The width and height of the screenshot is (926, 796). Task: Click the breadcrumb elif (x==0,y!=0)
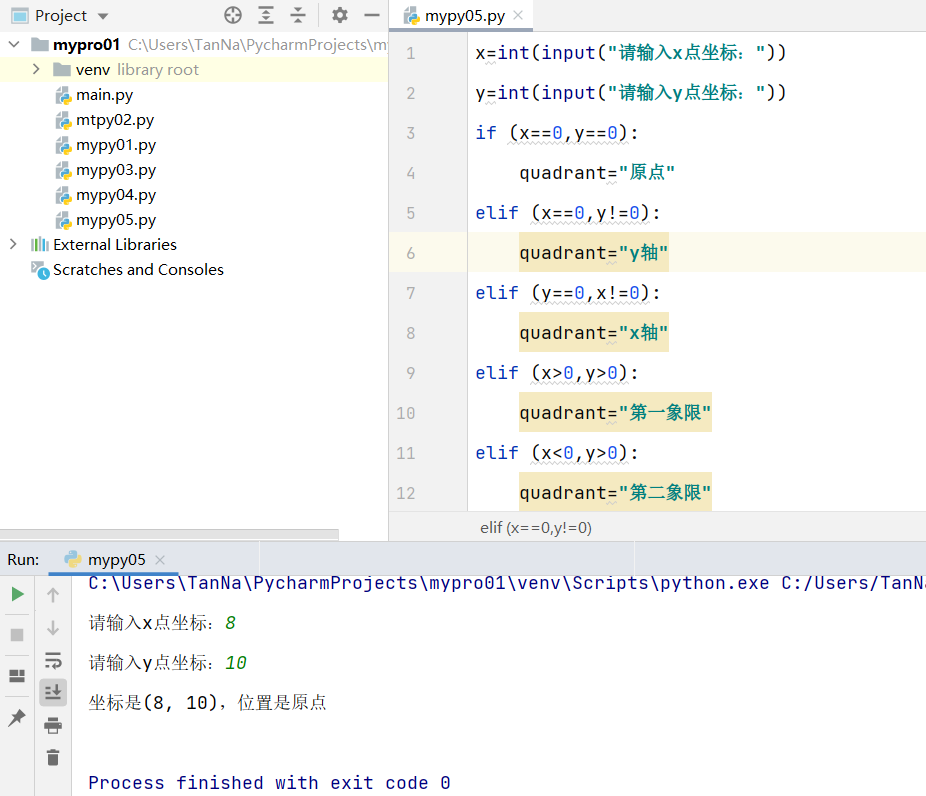(536, 527)
